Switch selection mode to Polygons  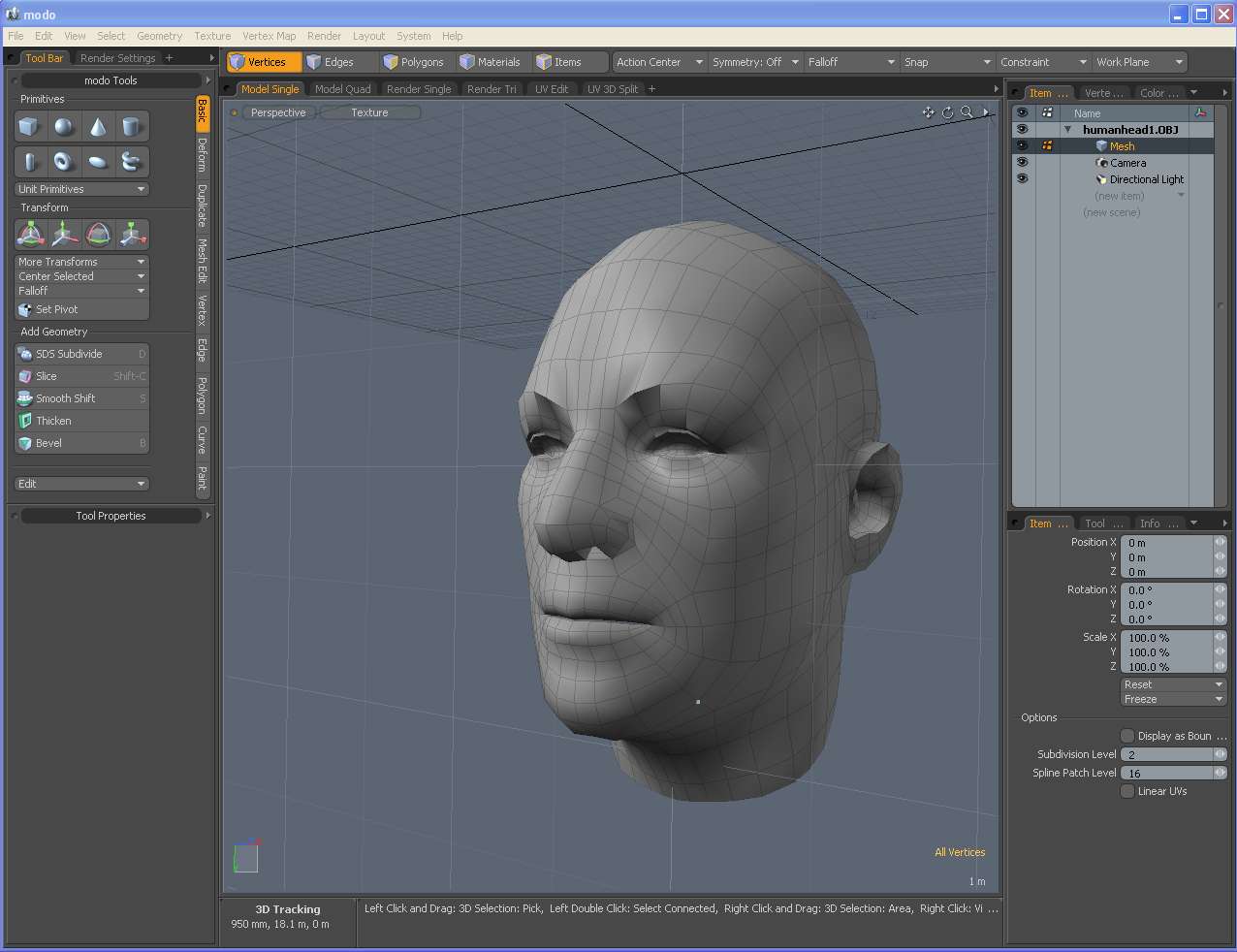[416, 62]
